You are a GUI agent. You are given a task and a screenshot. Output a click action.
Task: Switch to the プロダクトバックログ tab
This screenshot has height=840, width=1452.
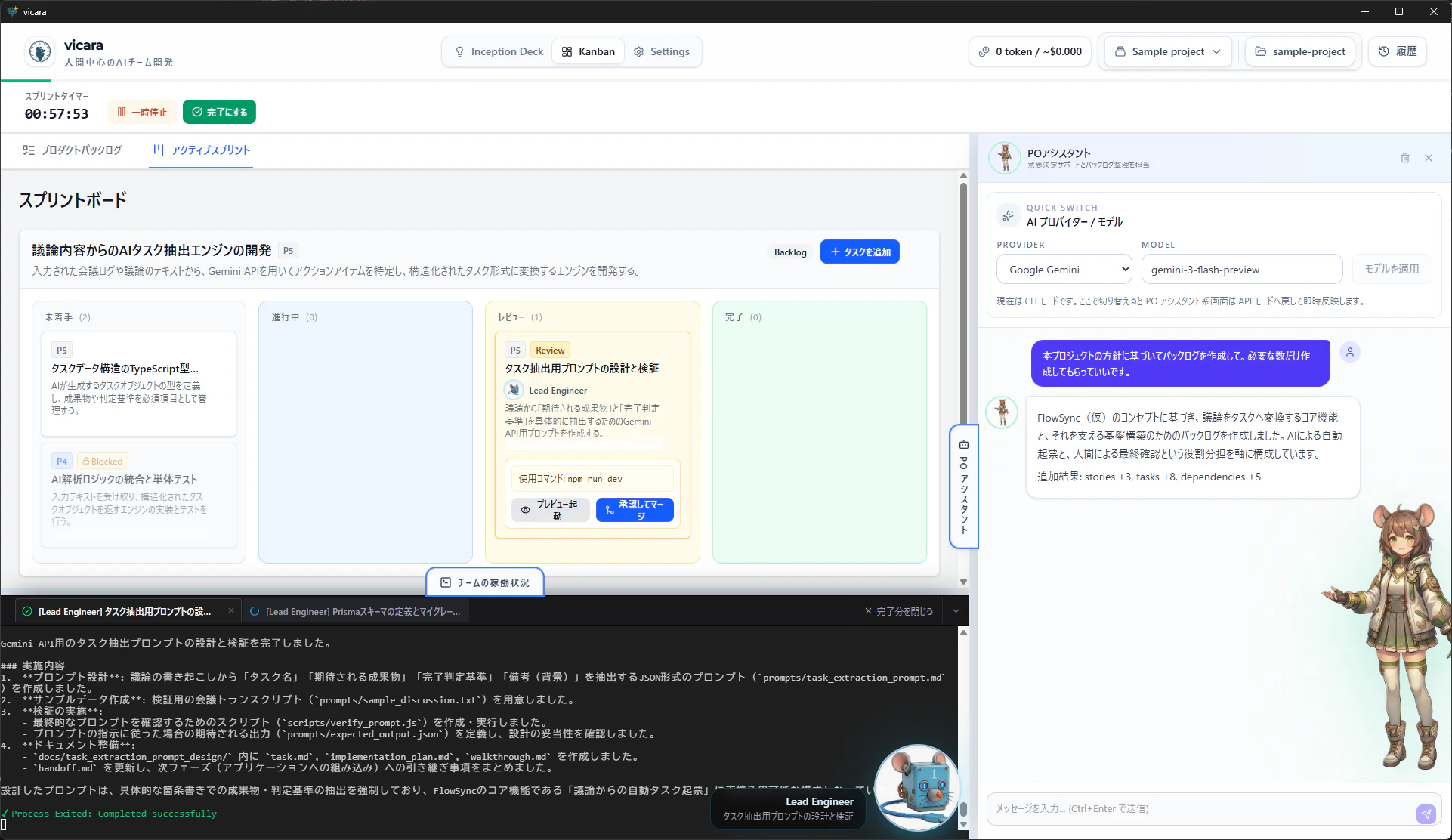point(72,150)
